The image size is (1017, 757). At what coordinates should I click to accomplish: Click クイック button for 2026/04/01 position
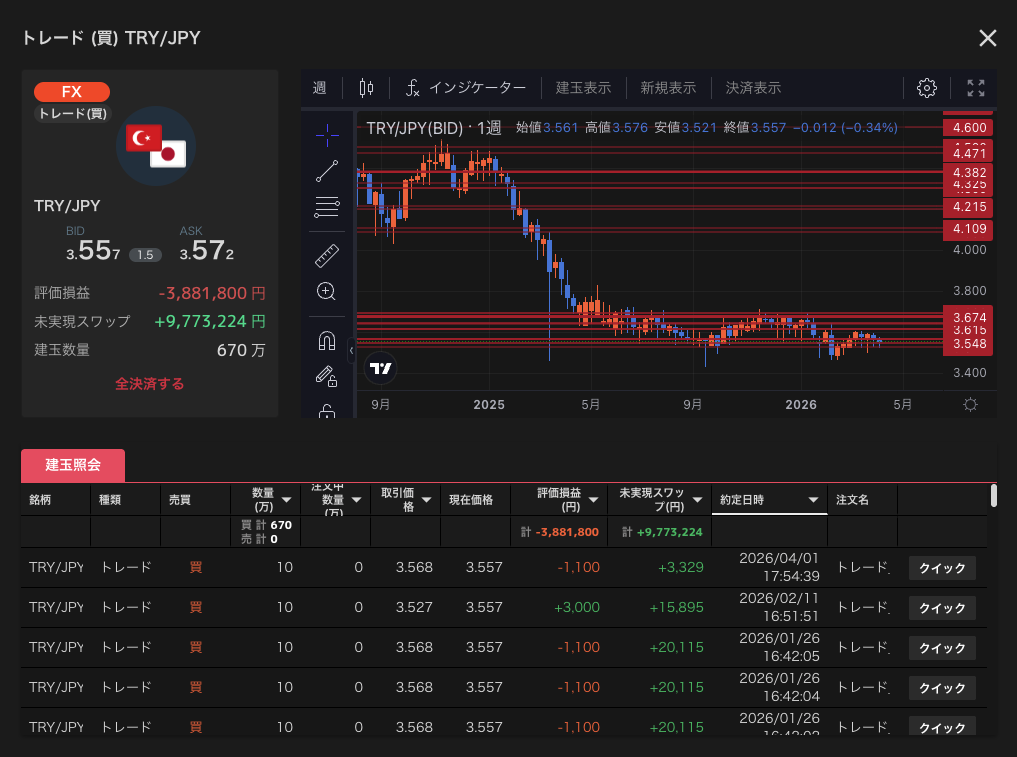941,568
